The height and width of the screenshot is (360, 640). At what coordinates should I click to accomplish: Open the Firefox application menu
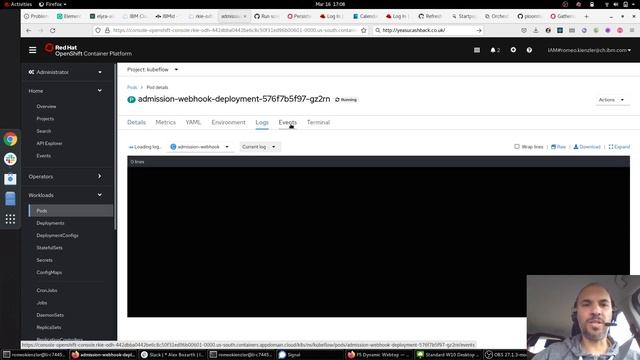click(x=632, y=30)
